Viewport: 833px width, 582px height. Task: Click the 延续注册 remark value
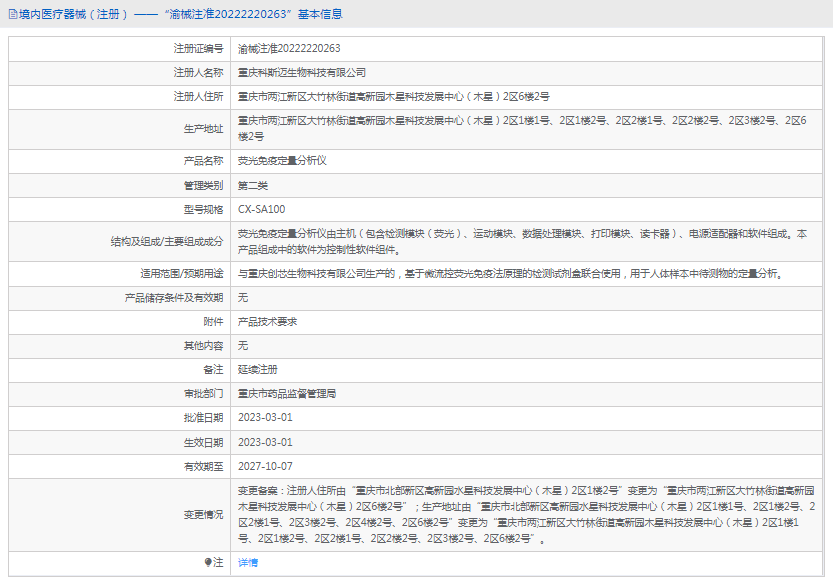[258, 370]
